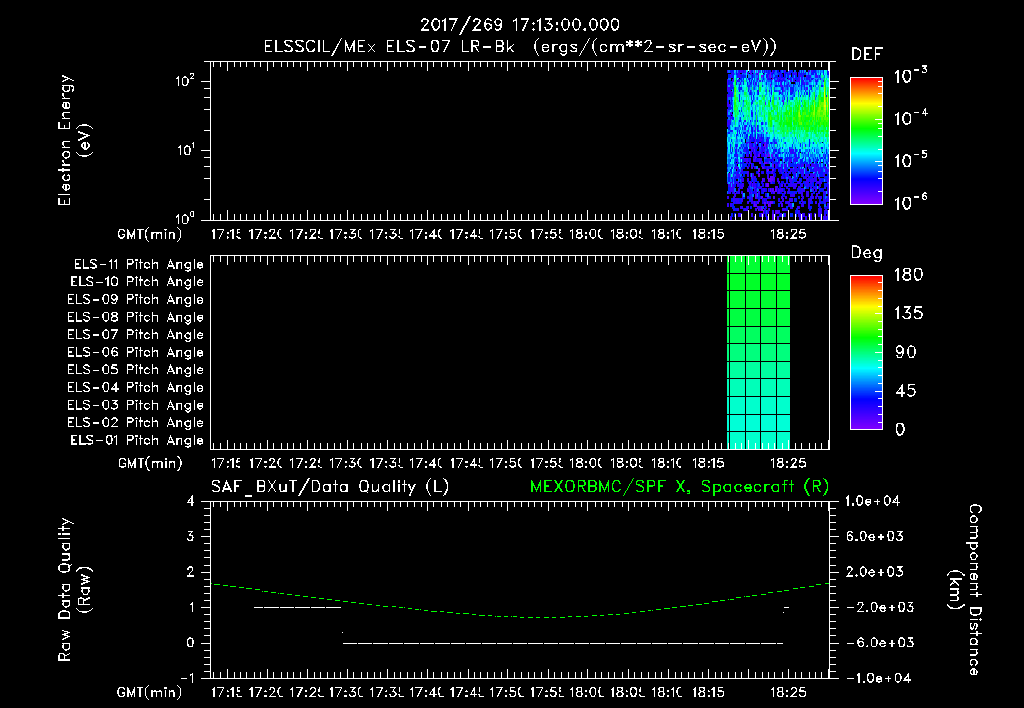Click the 1.0e+04 right-axis tick value

point(872,501)
